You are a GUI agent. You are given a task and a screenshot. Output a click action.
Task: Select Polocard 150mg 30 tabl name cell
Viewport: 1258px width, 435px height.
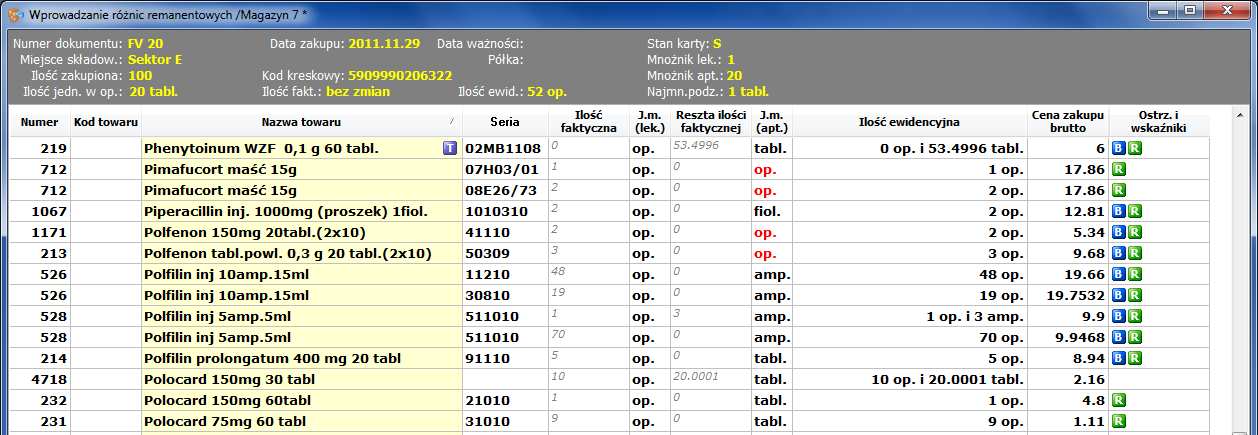click(302, 379)
